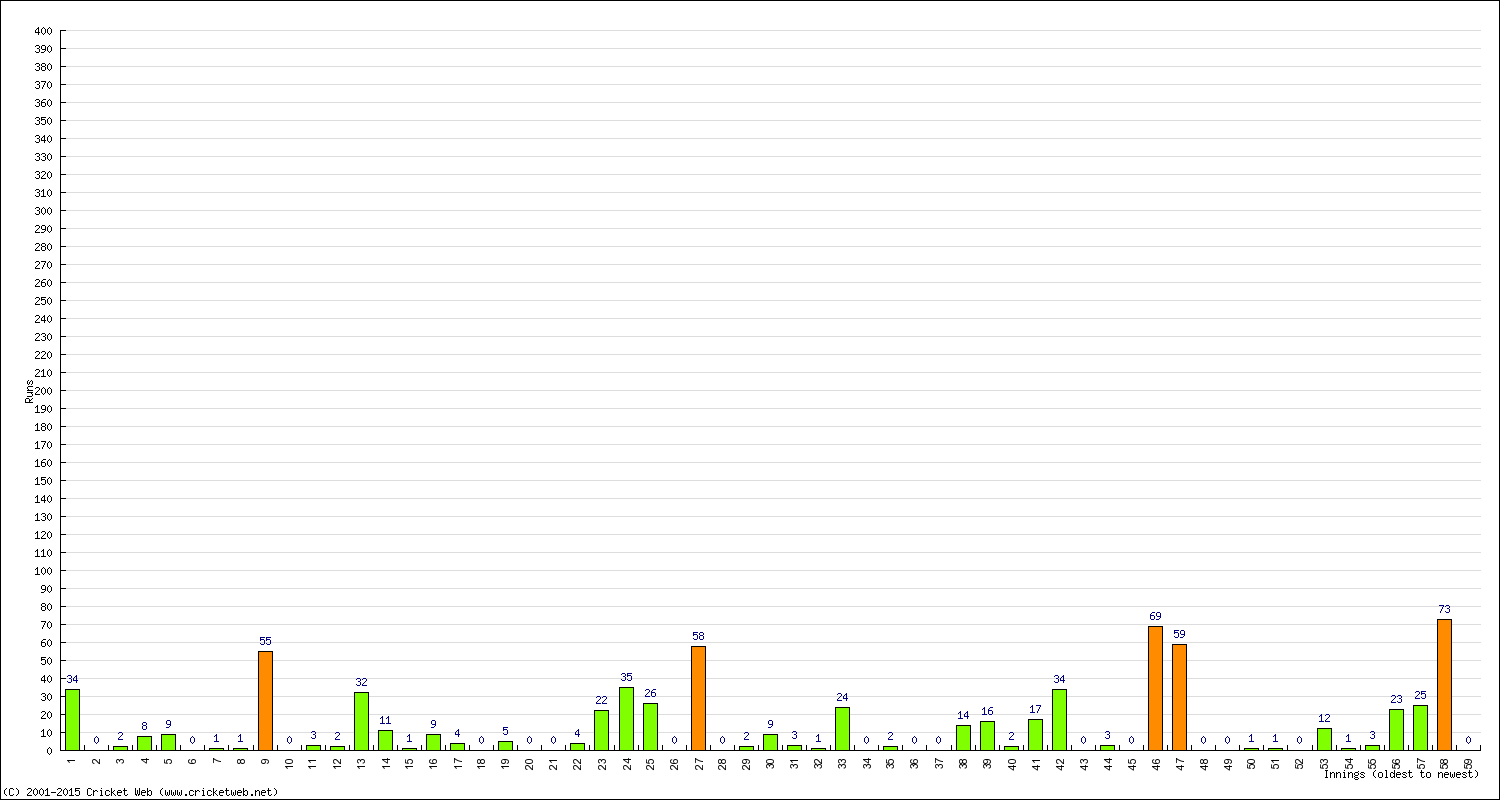Select the green bar labeled 17
The width and height of the screenshot is (1500, 800).
(1035, 734)
